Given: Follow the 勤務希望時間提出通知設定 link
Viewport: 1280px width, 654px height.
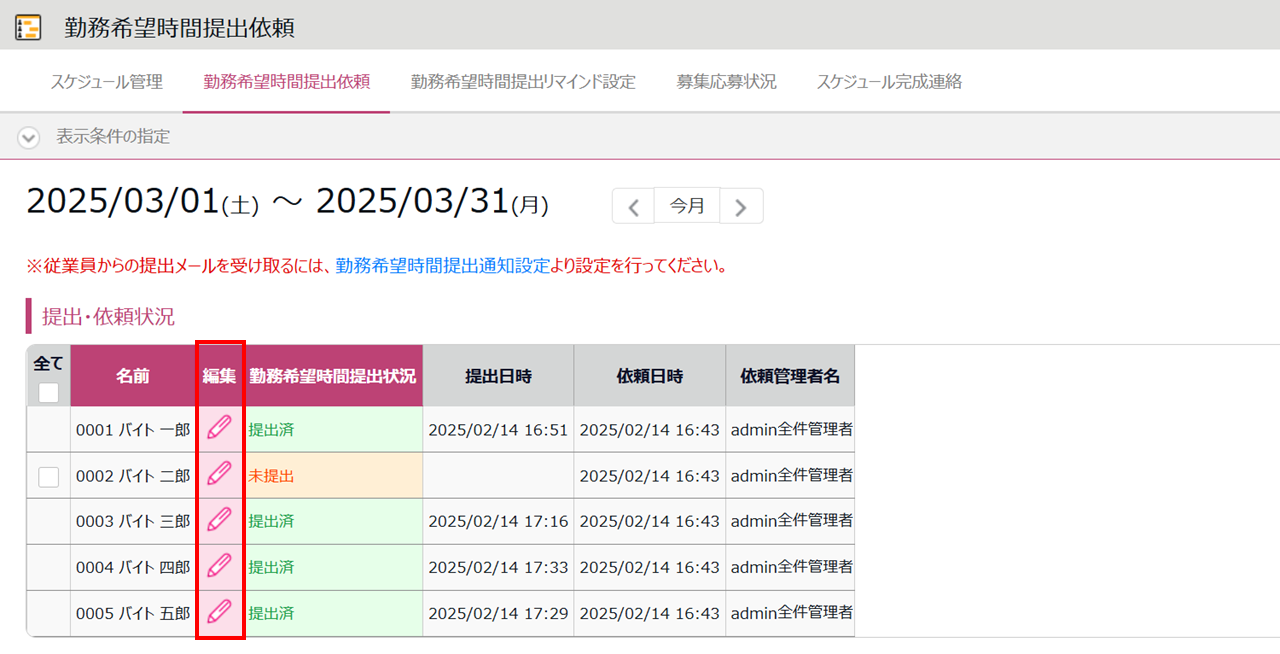Looking at the screenshot, I should [443, 266].
